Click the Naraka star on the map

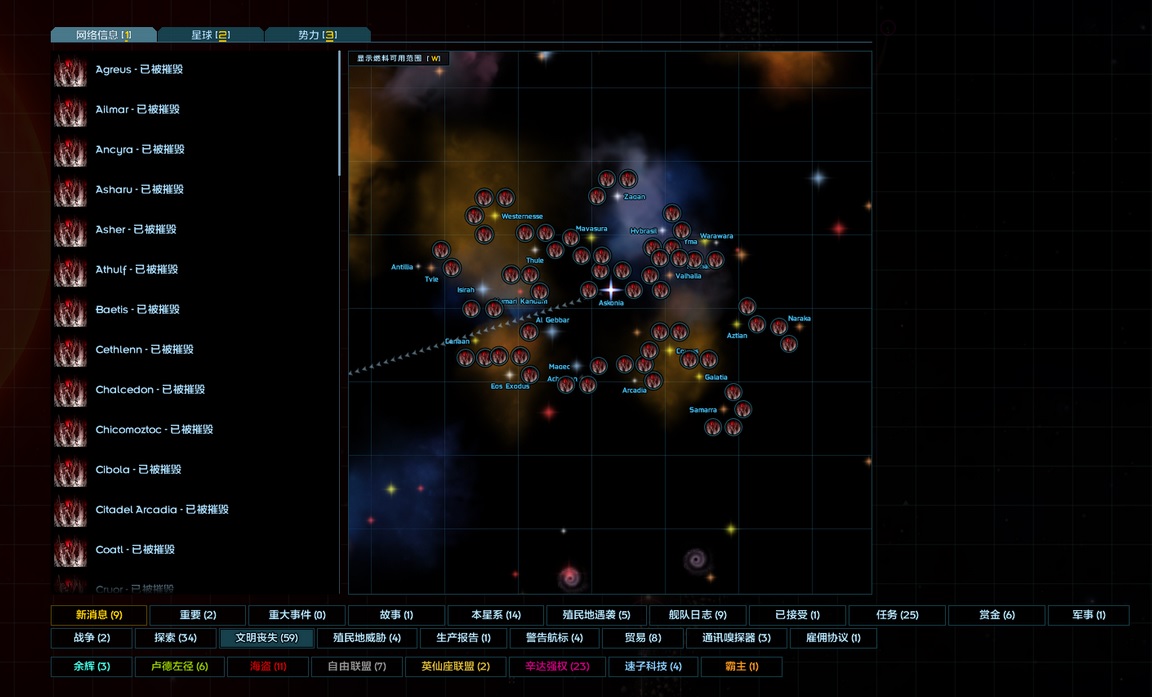[x=799, y=327]
